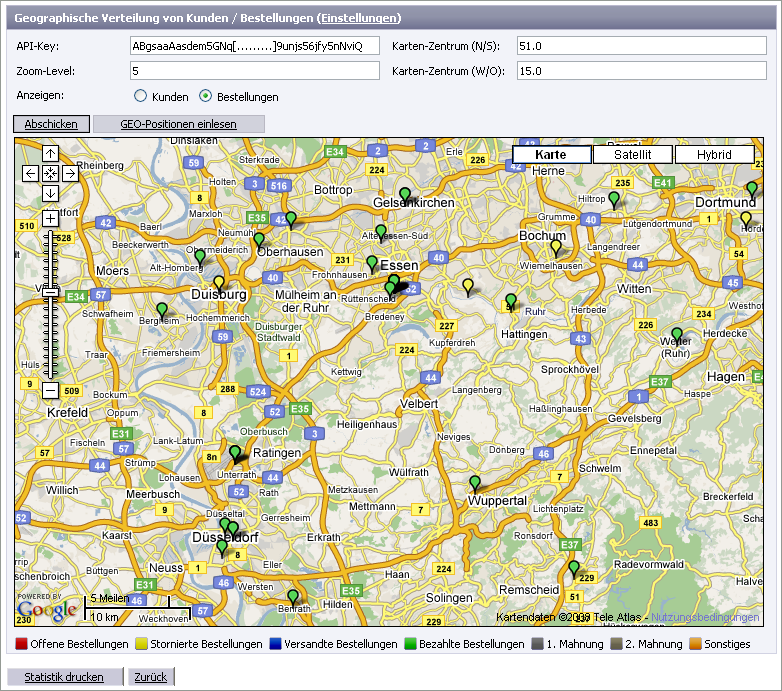Viewport: 782px width, 691px height.
Task: Click the Velbert city label
Action: click(x=419, y=404)
